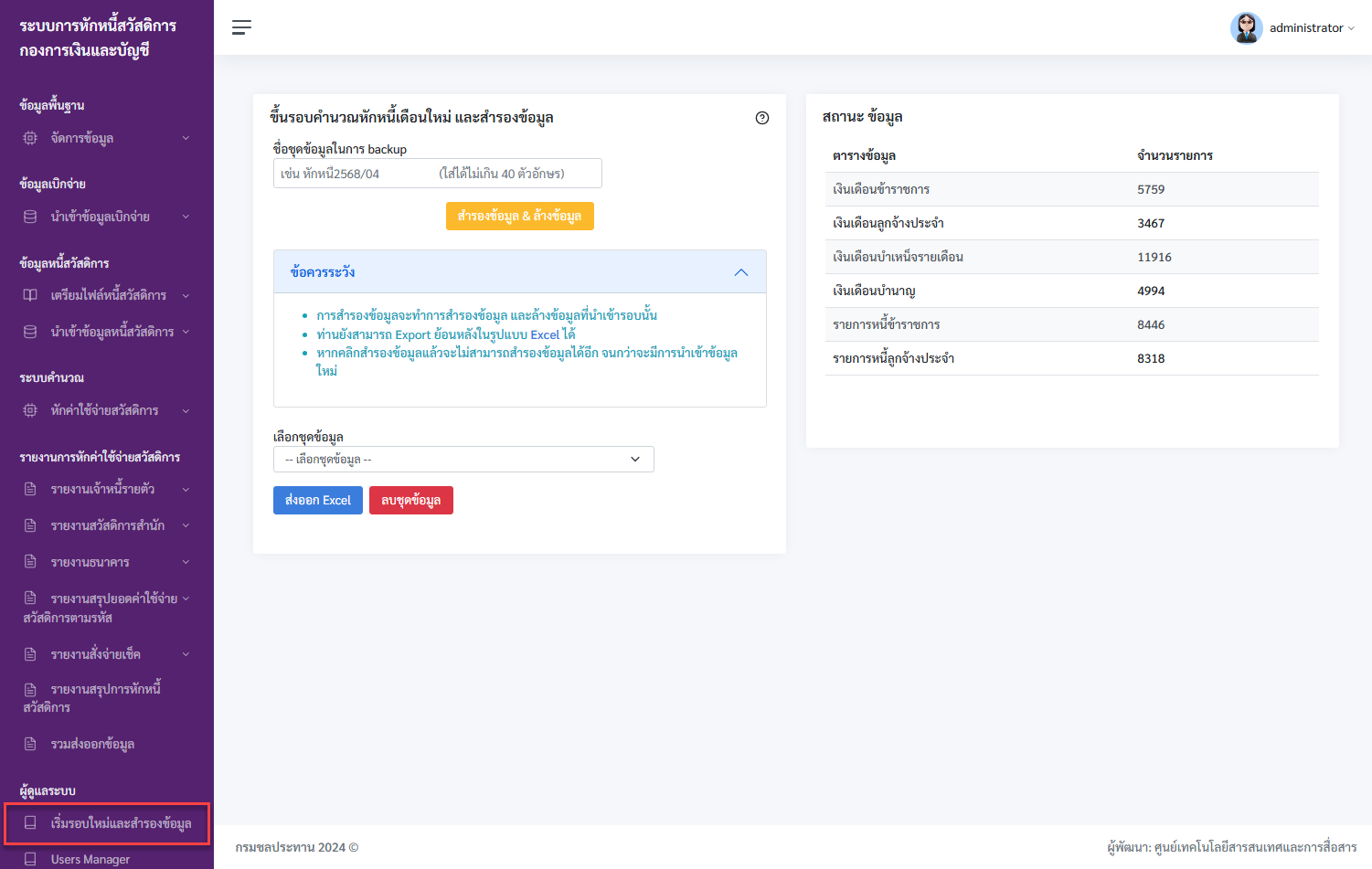Open the เลือกชุดข้อมูล dropdown
This screenshot has width=1372, height=869.
463,459
